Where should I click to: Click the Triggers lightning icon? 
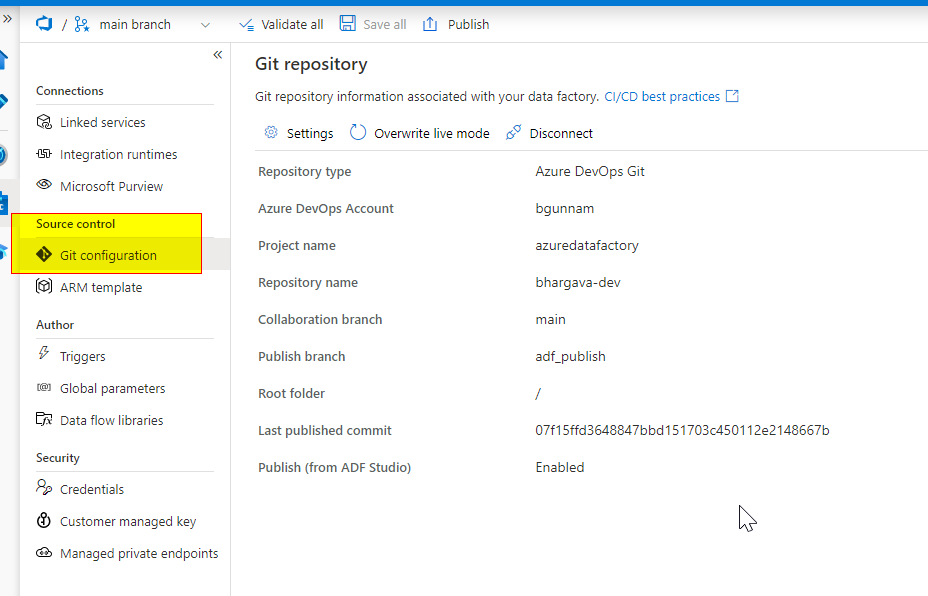point(44,353)
